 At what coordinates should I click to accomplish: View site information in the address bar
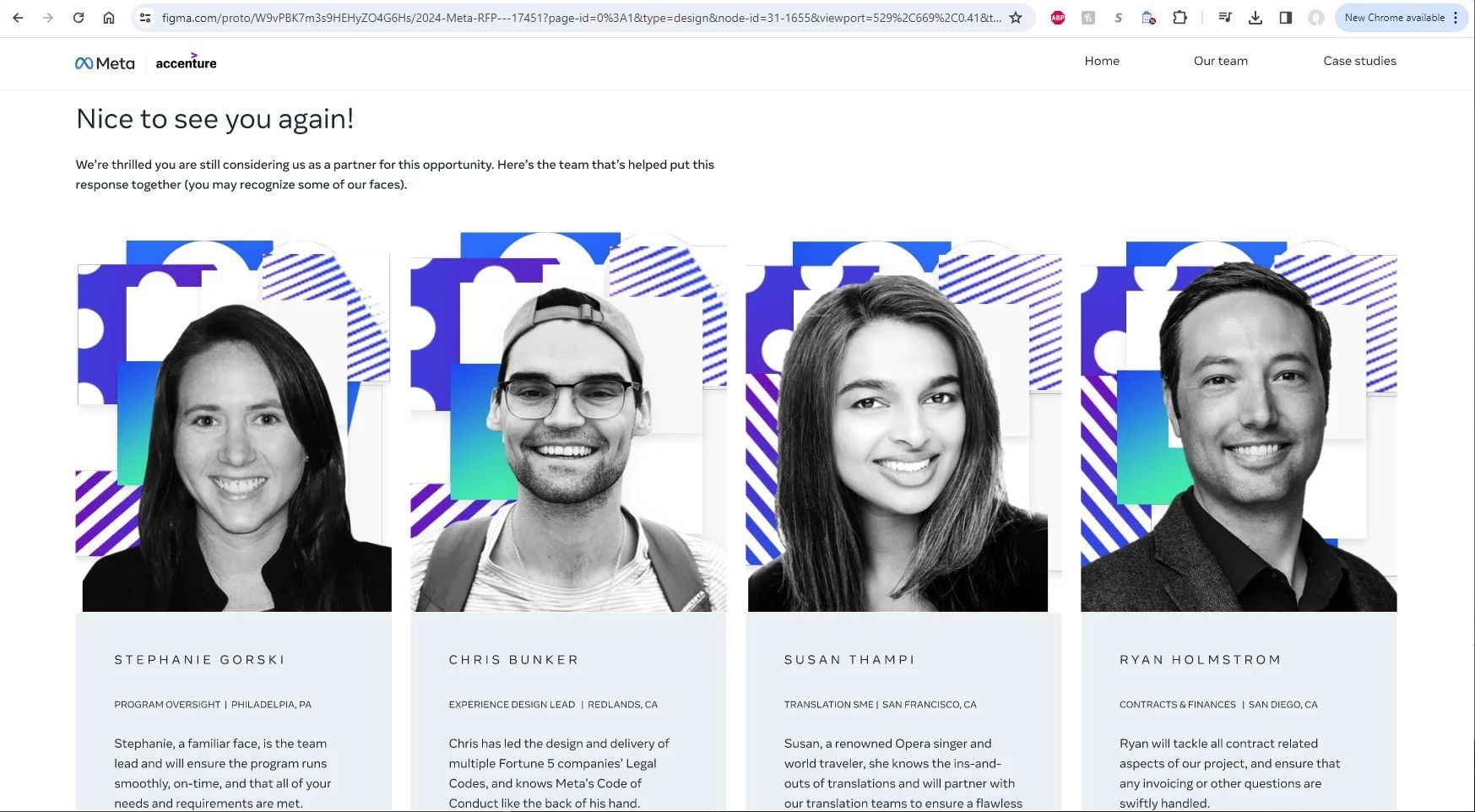click(x=145, y=18)
